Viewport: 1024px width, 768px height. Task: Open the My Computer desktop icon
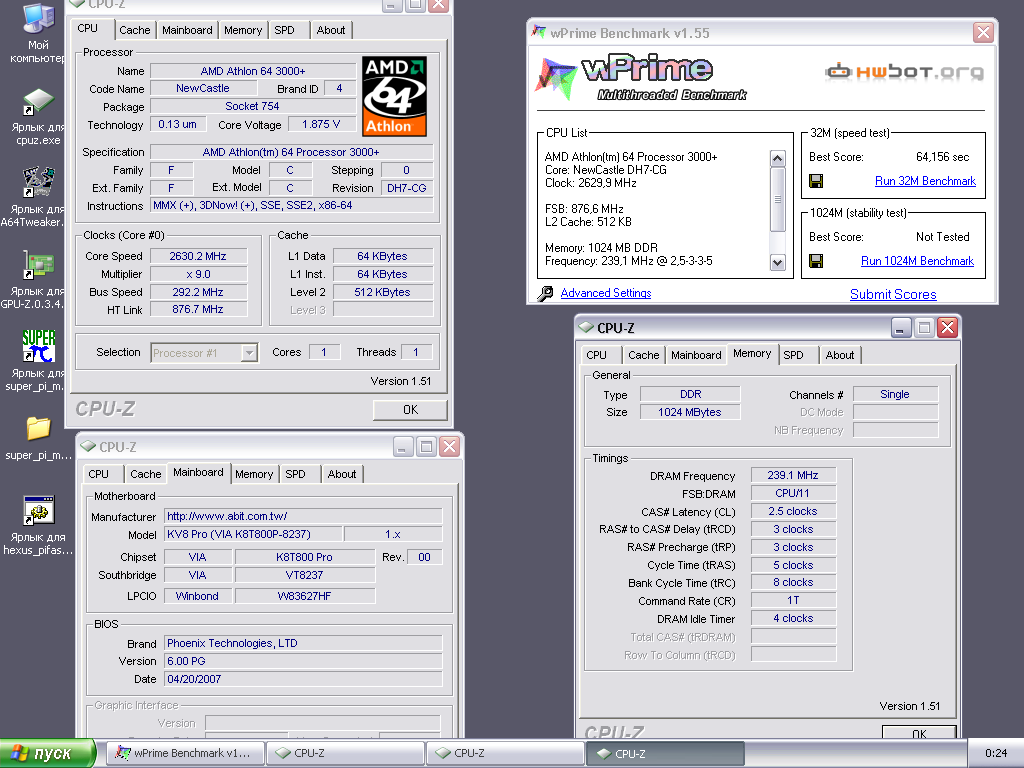pos(38,17)
